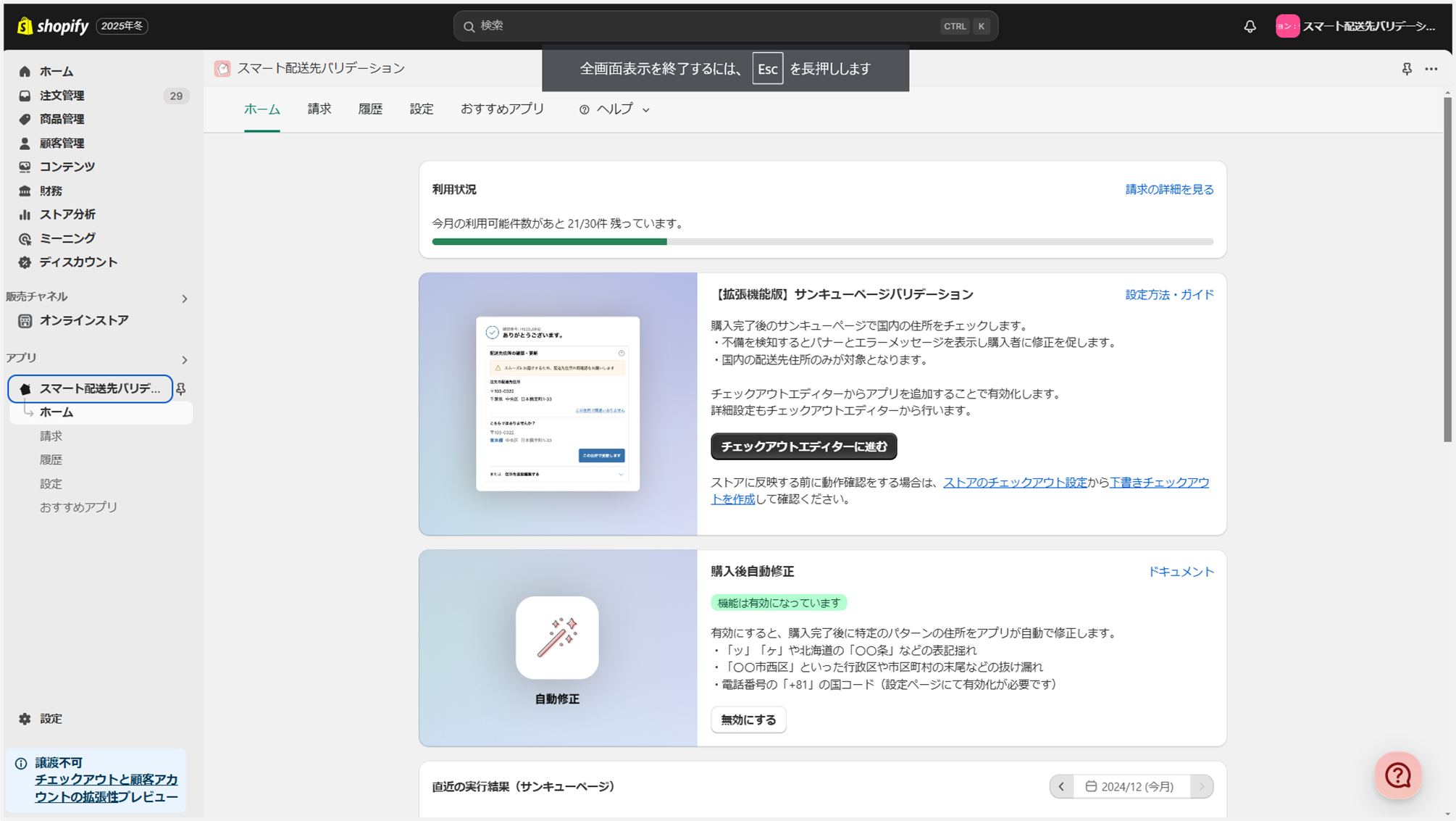This screenshot has width=1456, height=821.
Task: Open 注文管理 in the sidebar
Action: click(x=62, y=96)
